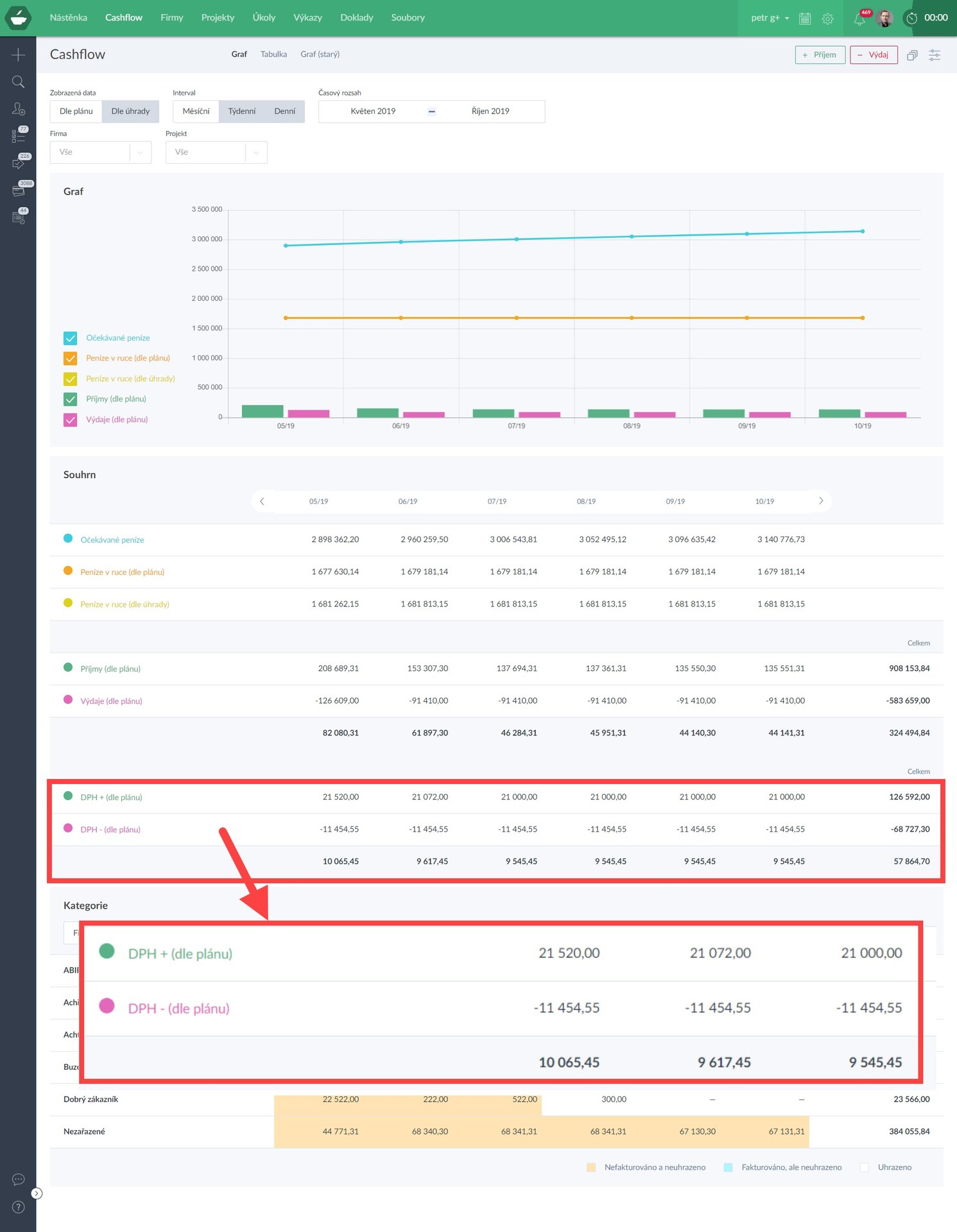Start the timer clock icon
Viewport: 957px width, 1232px height.
[911, 18]
